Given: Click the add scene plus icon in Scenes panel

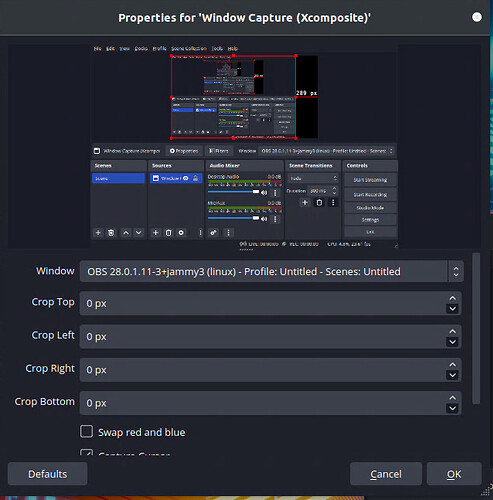Looking at the screenshot, I should (x=98, y=233).
